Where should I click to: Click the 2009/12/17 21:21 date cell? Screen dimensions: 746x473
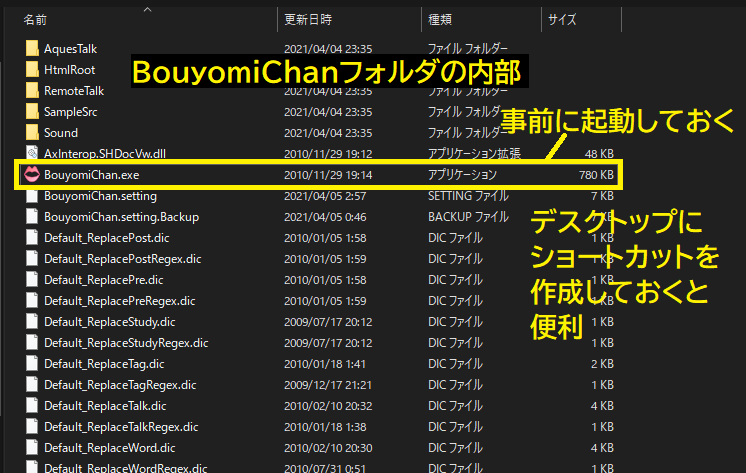(328, 384)
